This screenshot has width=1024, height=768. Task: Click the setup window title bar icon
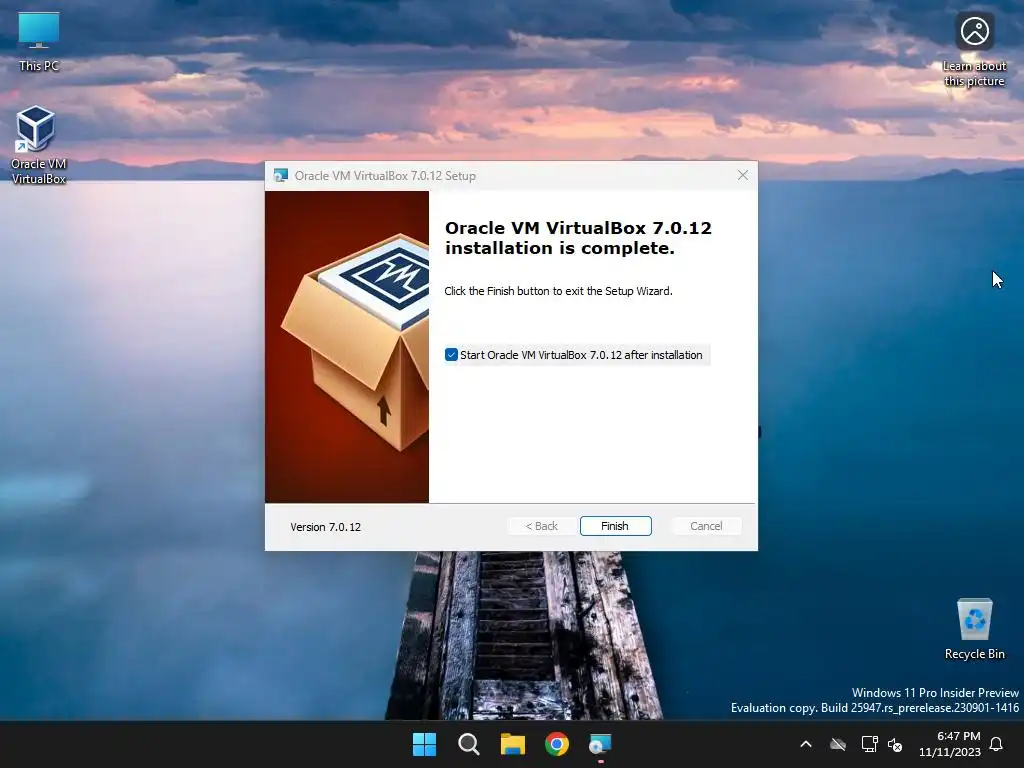(281, 175)
